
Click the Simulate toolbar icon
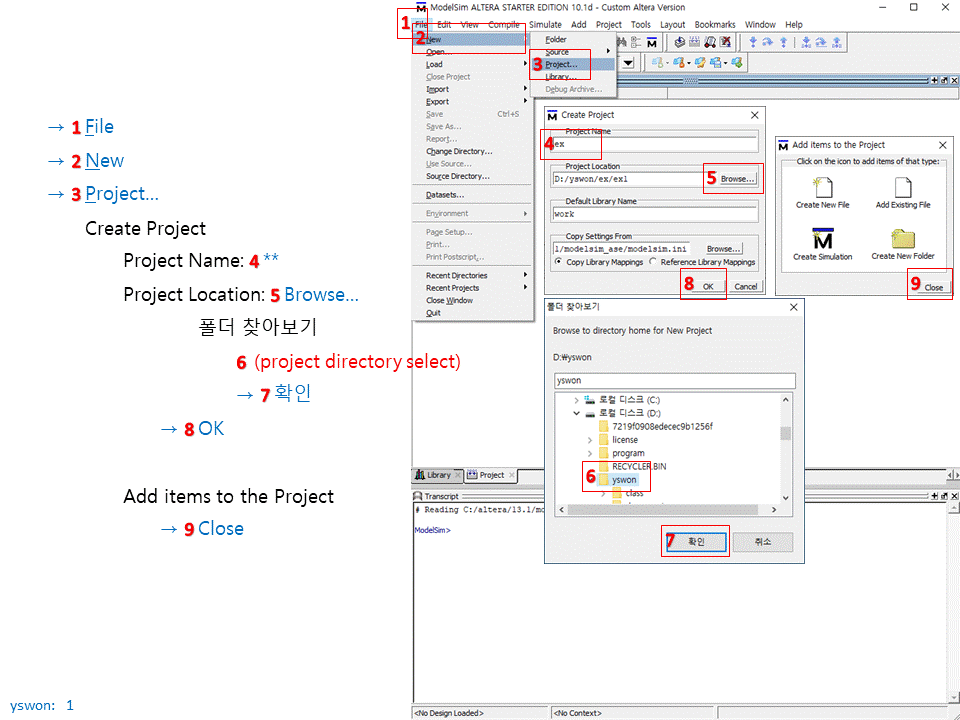click(x=710, y=42)
